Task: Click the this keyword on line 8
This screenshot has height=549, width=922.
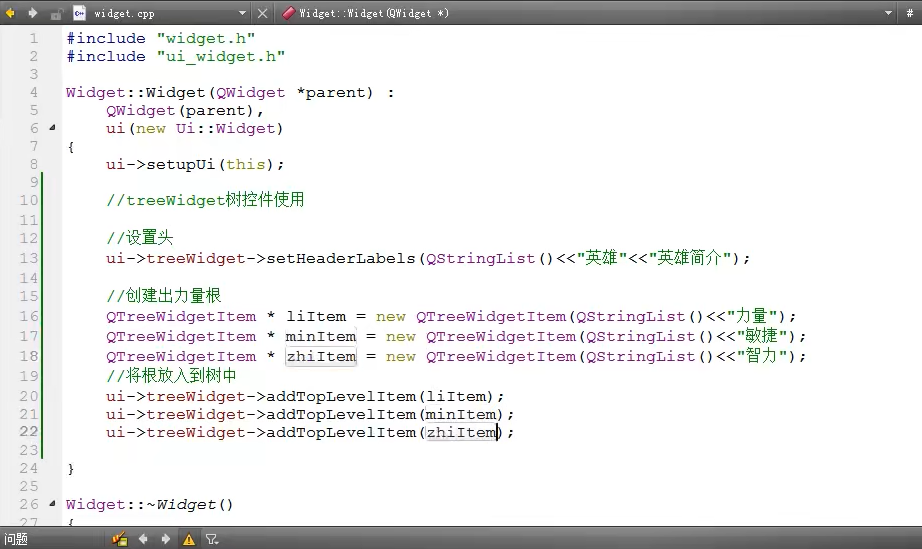Action: (x=245, y=165)
